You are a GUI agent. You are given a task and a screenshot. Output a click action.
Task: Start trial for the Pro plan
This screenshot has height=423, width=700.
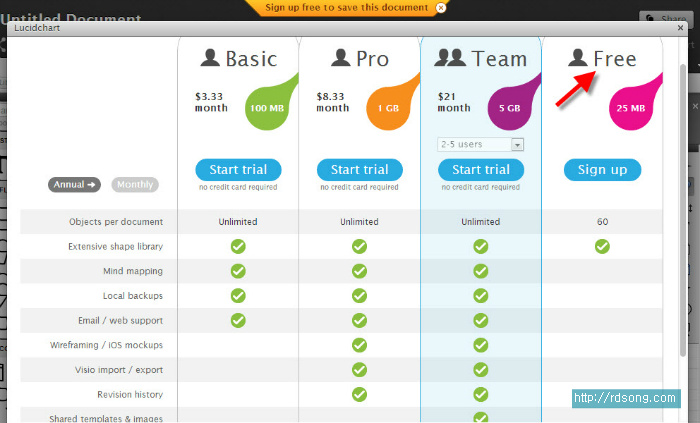(x=359, y=169)
